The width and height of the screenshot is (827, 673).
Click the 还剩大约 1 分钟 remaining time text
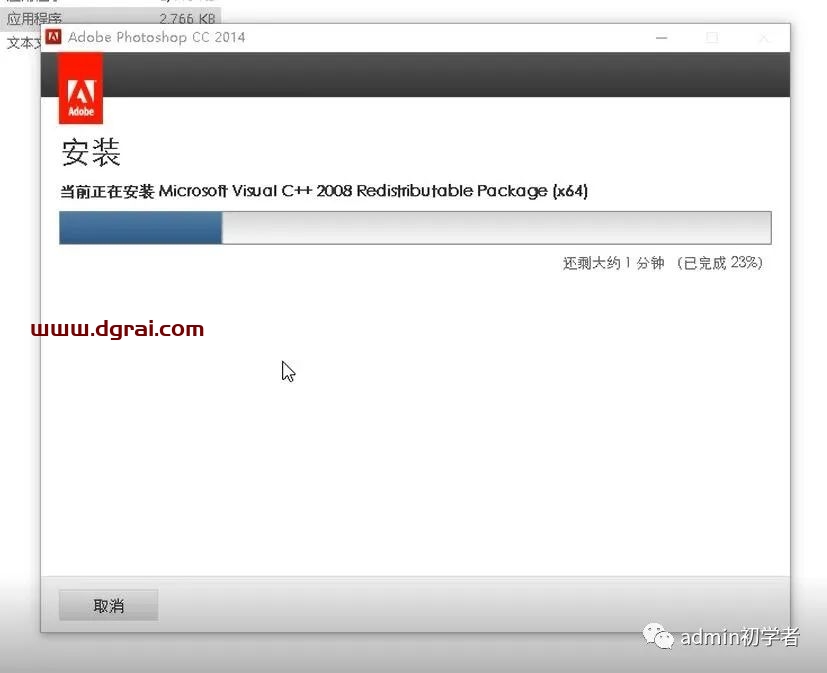[613, 263]
